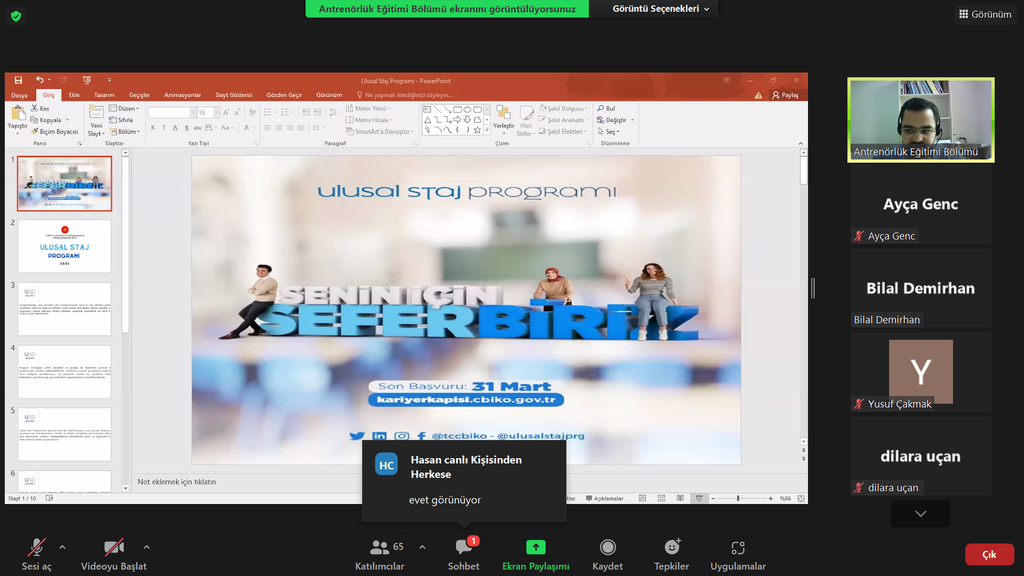Open participants options arrow next to Katılımcılar
The width and height of the screenshot is (1024, 576).
coord(422,547)
